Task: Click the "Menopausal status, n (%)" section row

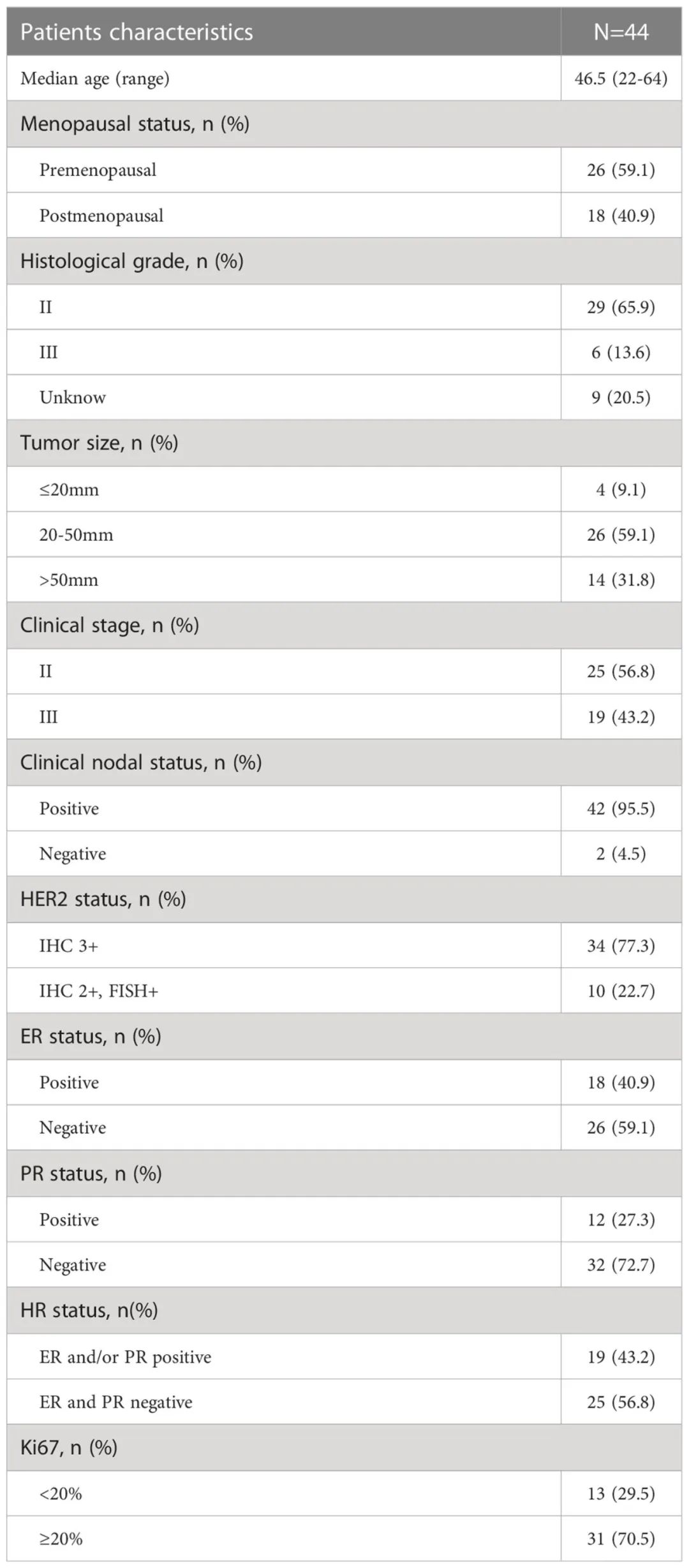Action: click(135, 124)
